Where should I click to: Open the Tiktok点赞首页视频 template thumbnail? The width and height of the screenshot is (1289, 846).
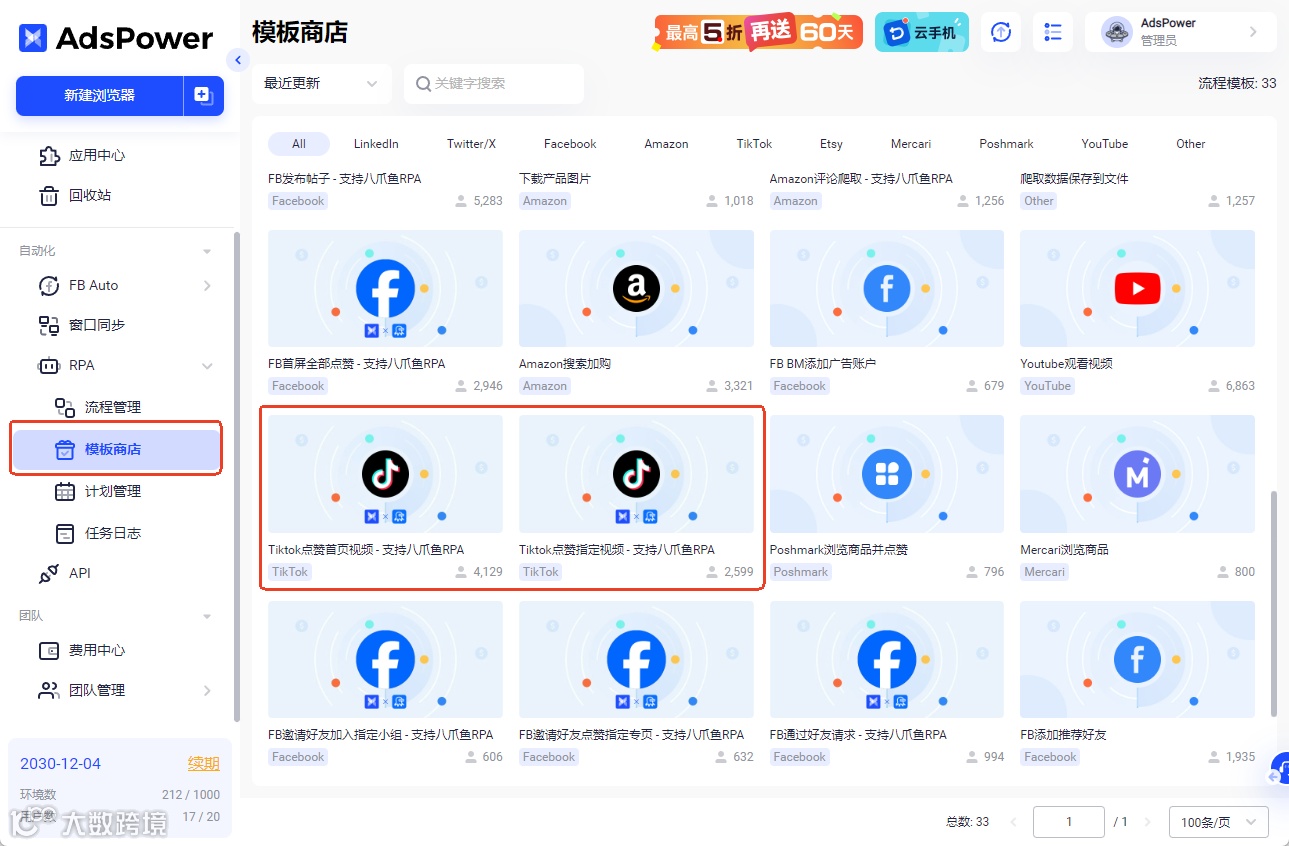385,474
